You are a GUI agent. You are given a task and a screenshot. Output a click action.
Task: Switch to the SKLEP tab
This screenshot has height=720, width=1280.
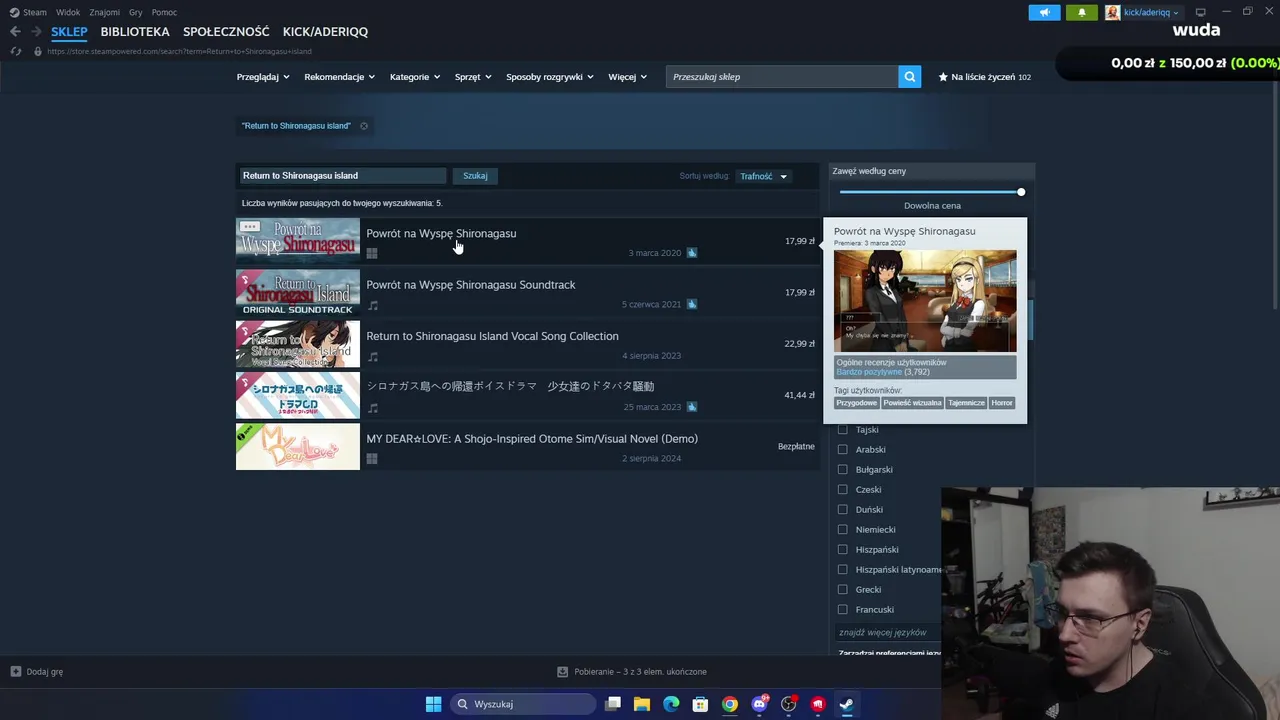[x=70, y=32]
